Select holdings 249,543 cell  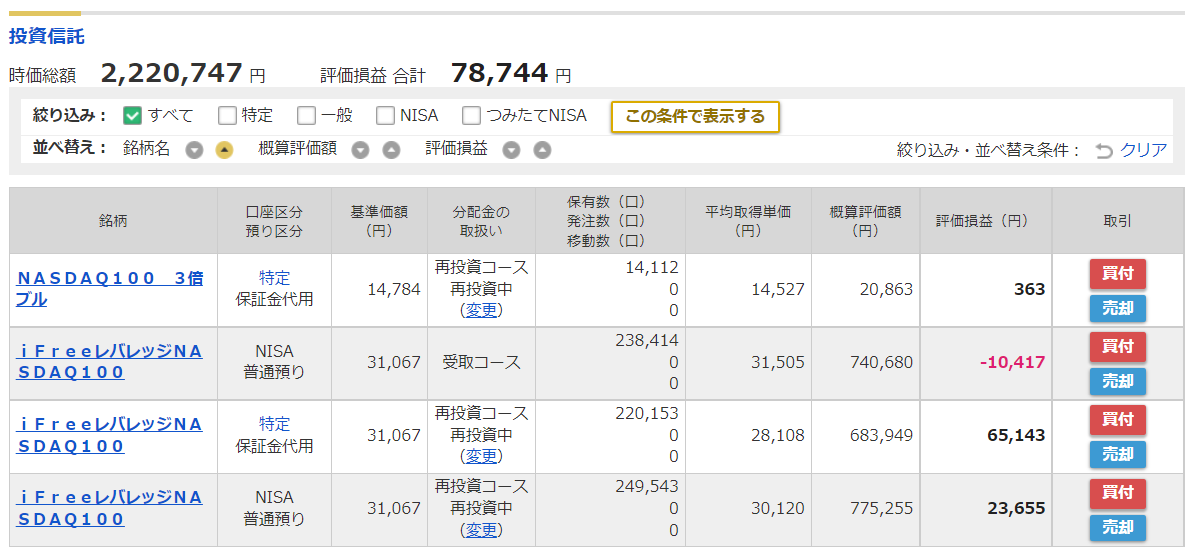(646, 486)
